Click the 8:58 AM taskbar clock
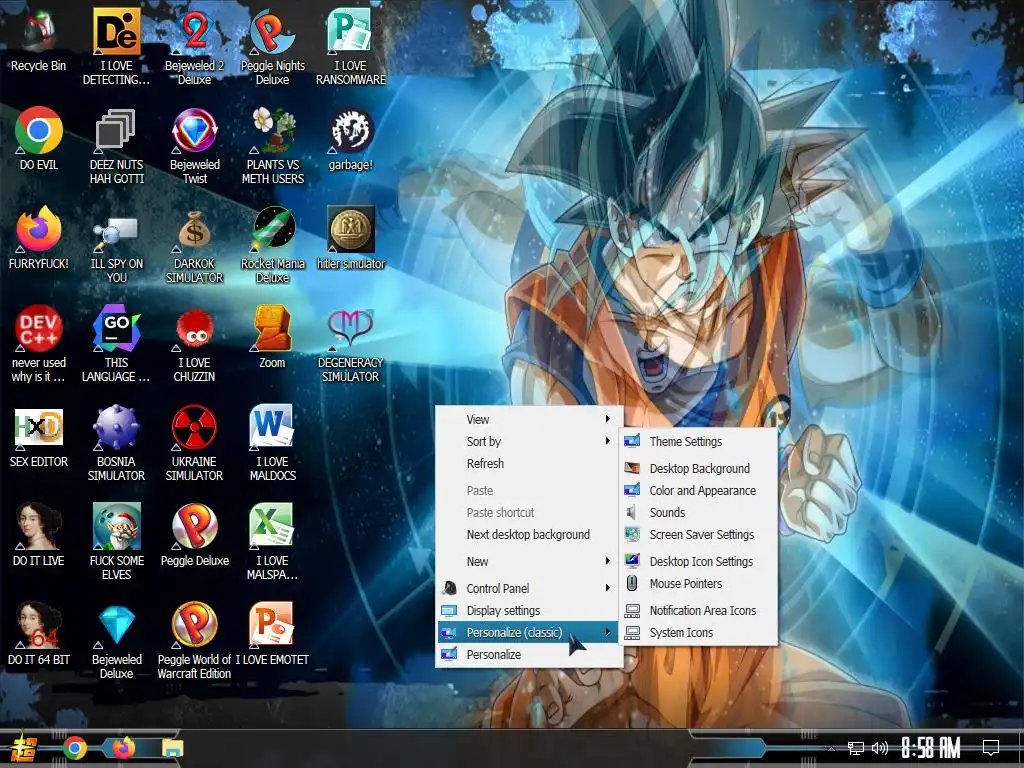Image resolution: width=1024 pixels, height=768 pixels. click(x=931, y=748)
